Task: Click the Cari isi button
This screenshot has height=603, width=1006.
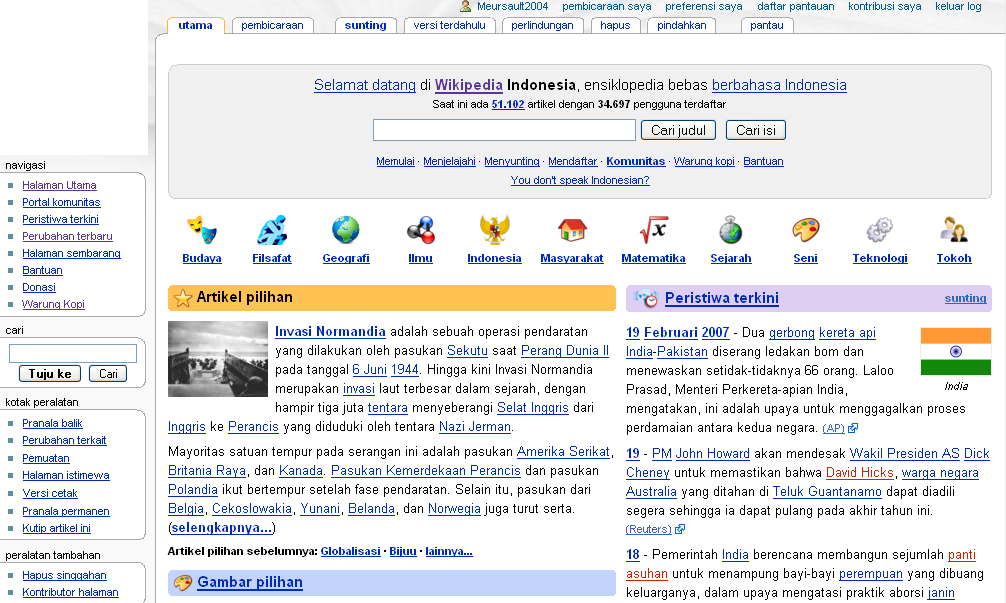Action: (x=756, y=130)
